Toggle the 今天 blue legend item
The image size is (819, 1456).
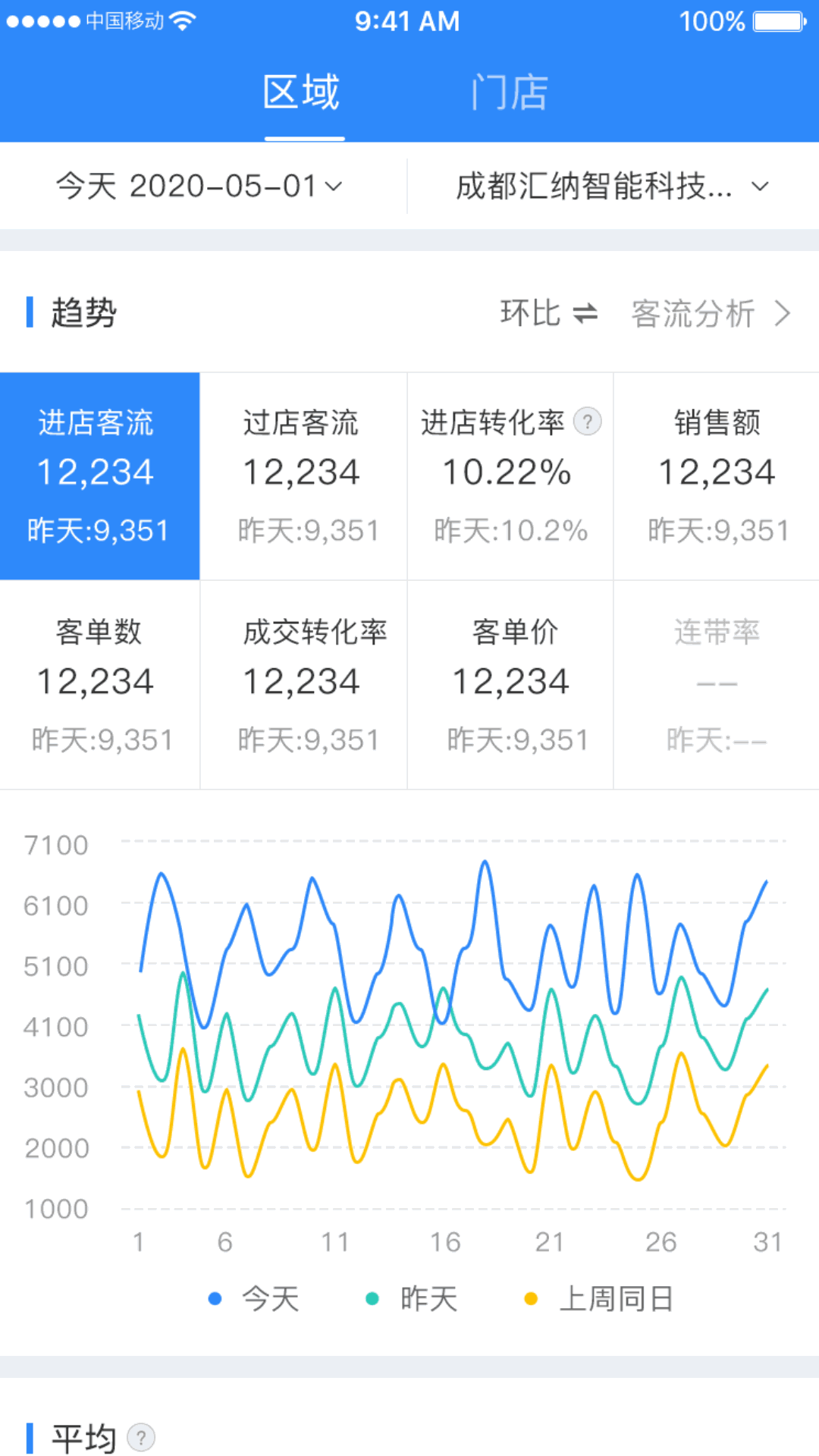click(253, 1299)
